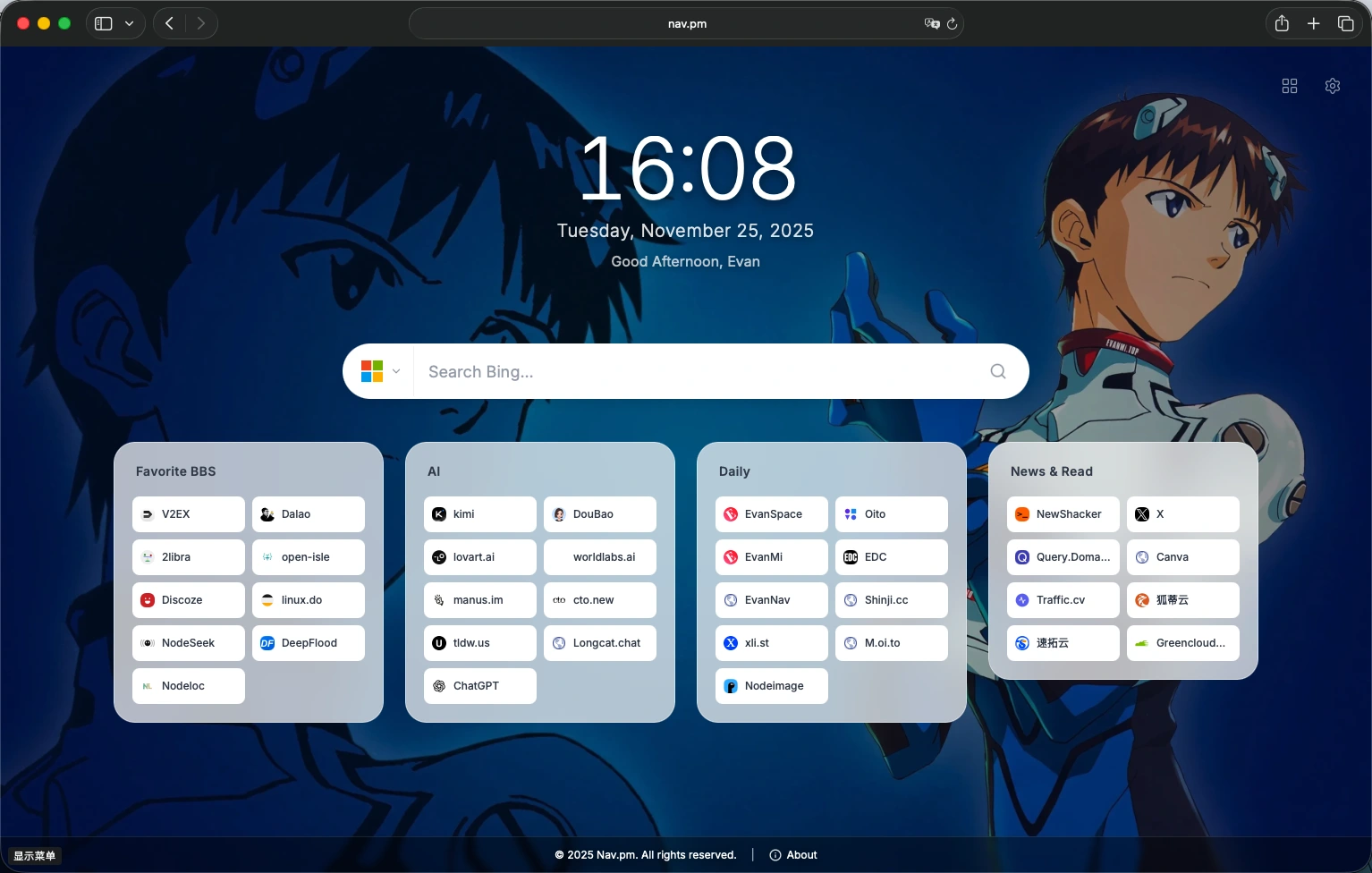This screenshot has width=1372, height=873.
Task: Open the ChatGPT shortcut
Action: [480, 686]
